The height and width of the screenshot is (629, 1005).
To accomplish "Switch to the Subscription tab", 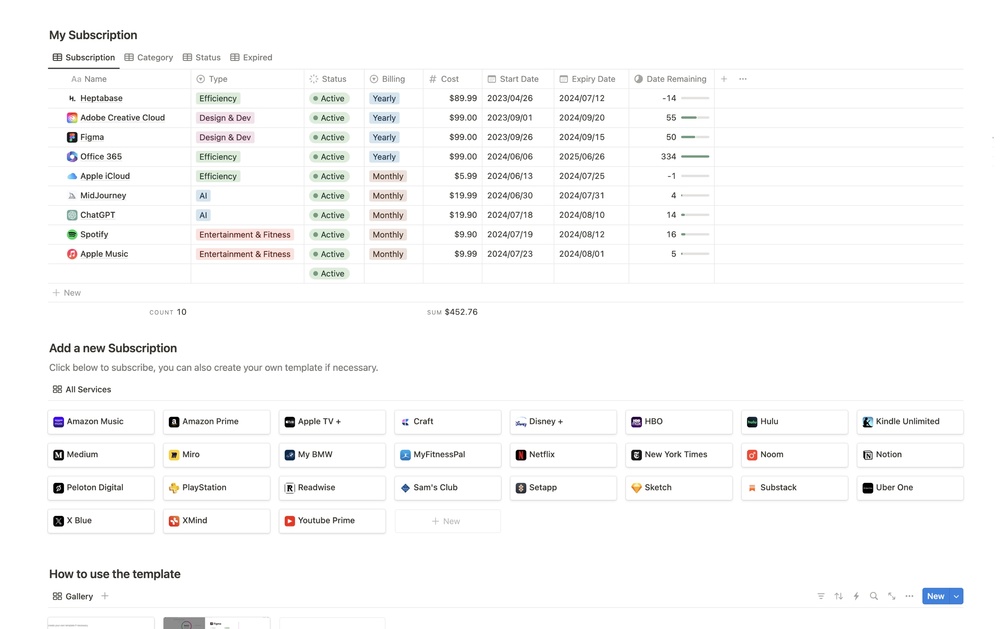I will pos(84,58).
